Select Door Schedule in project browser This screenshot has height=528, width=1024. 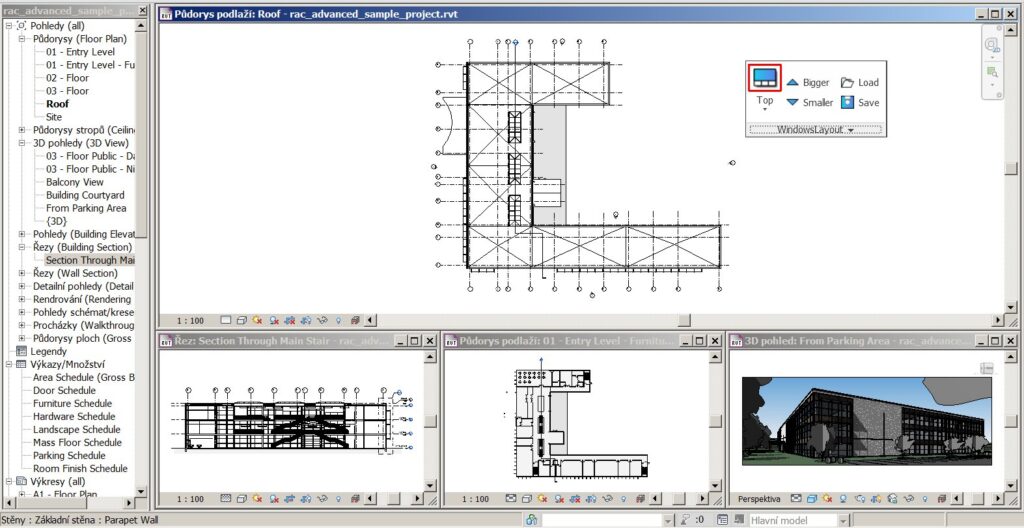[64, 390]
